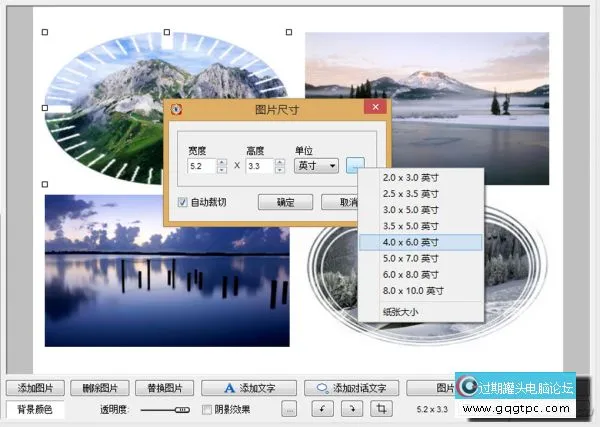Click the 5.2 x 3.3 size readout
Screen dimensions: 600x427
point(432,409)
